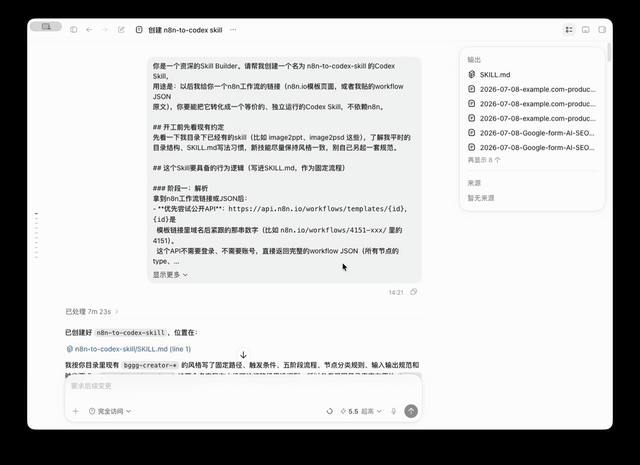640x465 pixels.
Task: Click the thread title 创建 n8n-to-codex skill
Action: 185,30
